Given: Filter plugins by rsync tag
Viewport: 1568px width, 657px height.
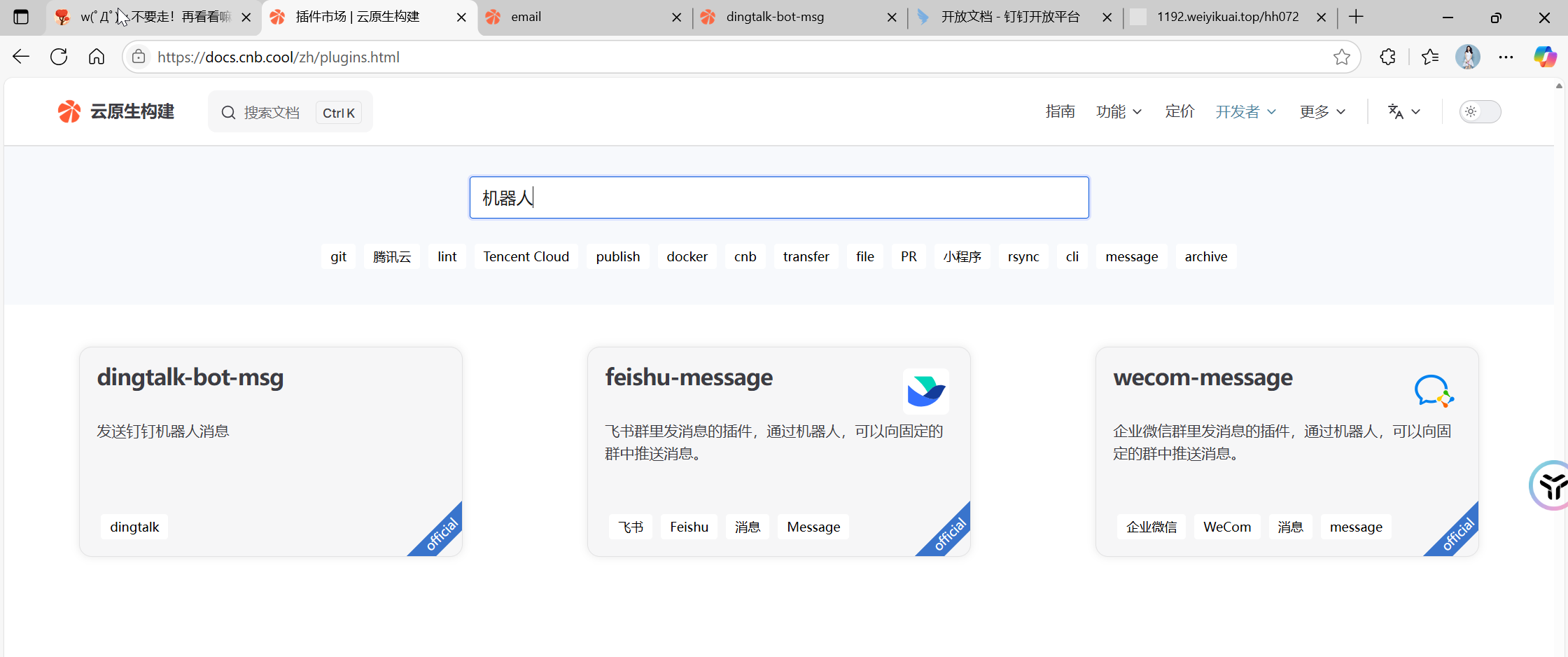Looking at the screenshot, I should pos(1023,256).
